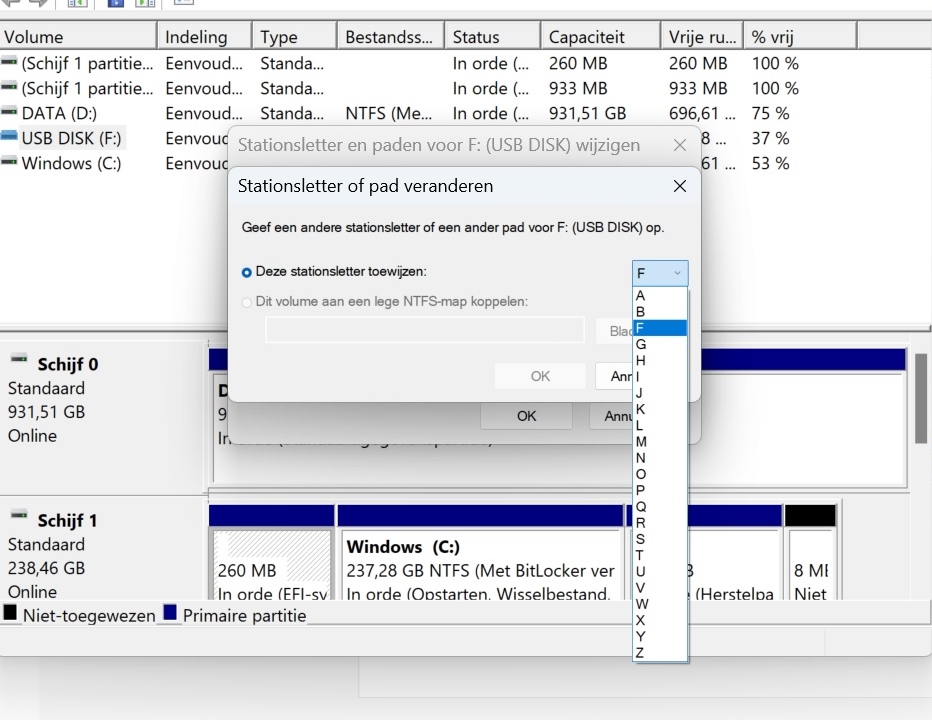Screen dimensions: 932x720
Task: Click the black Niet-toegewezen legend swatch
Action: click(x=11, y=613)
